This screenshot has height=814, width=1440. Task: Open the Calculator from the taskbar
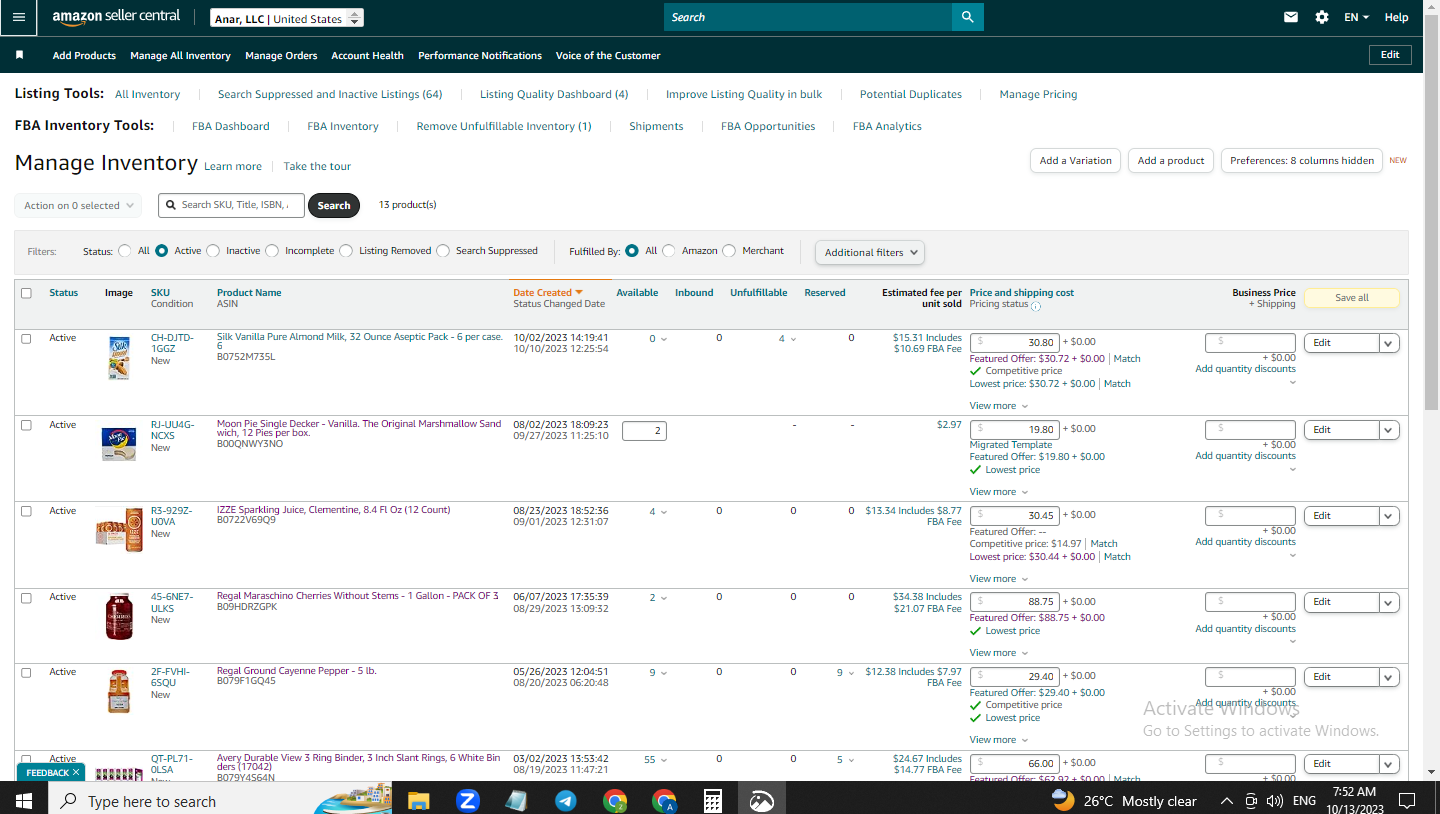(713, 801)
